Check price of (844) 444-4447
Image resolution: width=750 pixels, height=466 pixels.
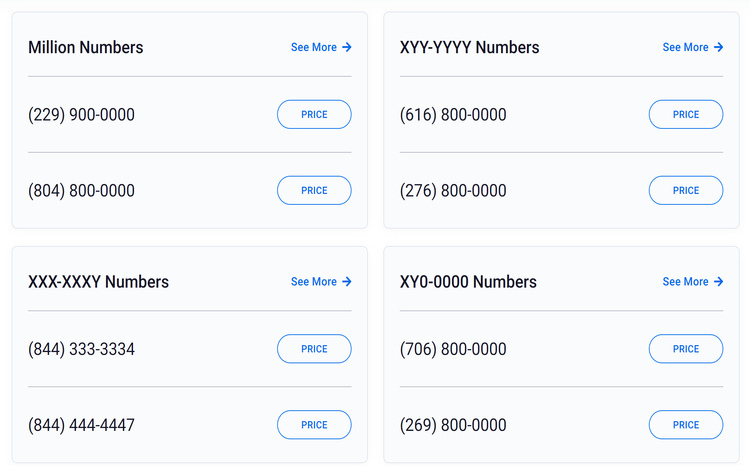314,425
